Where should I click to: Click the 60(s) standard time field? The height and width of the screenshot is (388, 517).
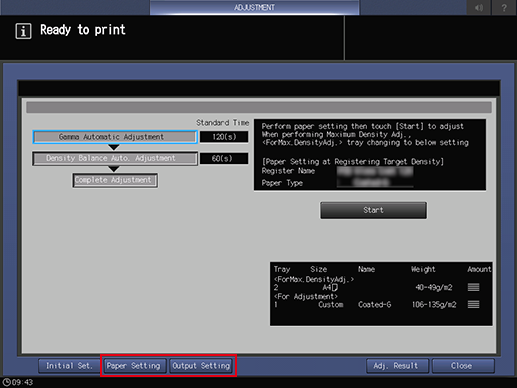(224, 158)
